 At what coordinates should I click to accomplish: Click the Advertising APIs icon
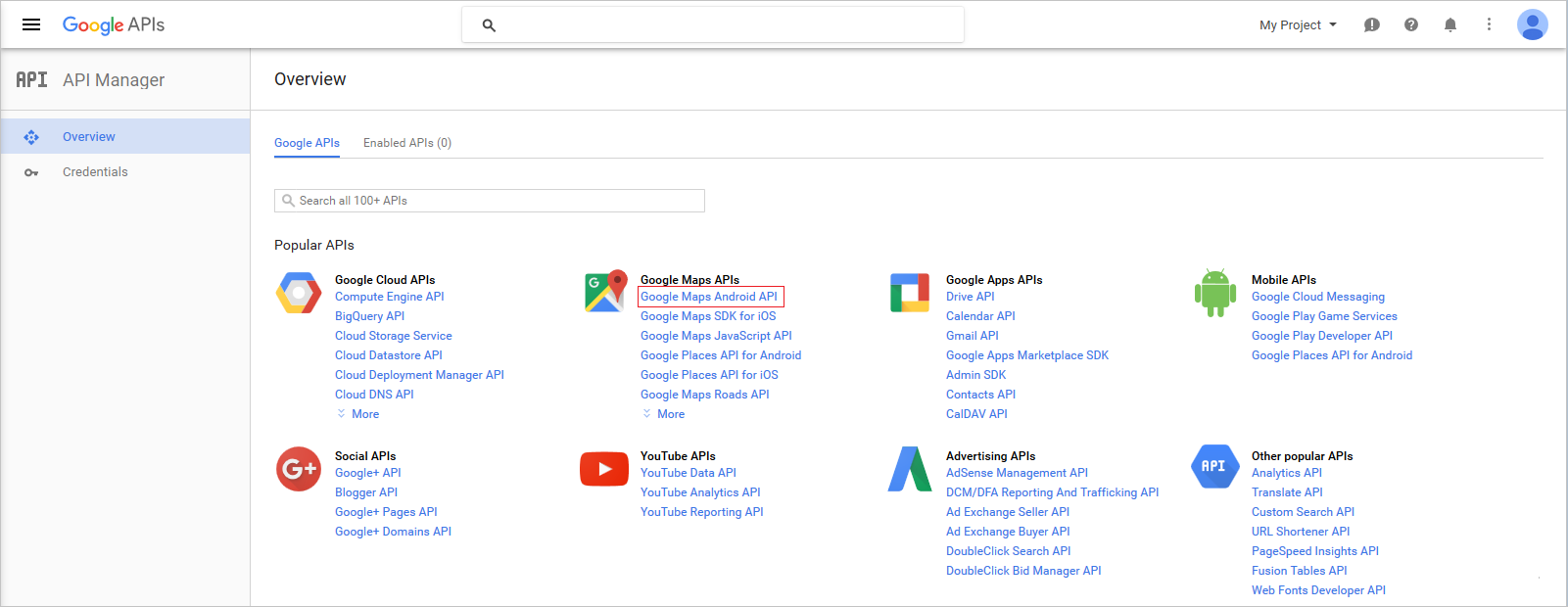[x=910, y=469]
